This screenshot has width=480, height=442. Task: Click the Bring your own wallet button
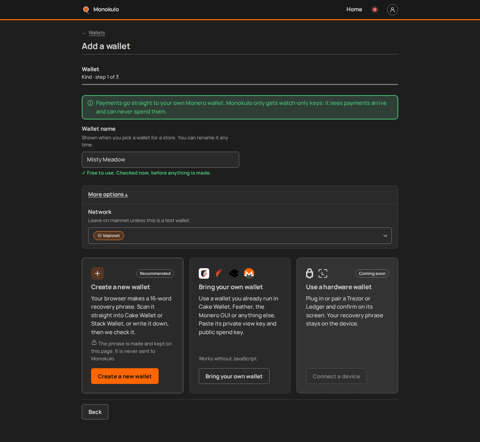coord(234,376)
